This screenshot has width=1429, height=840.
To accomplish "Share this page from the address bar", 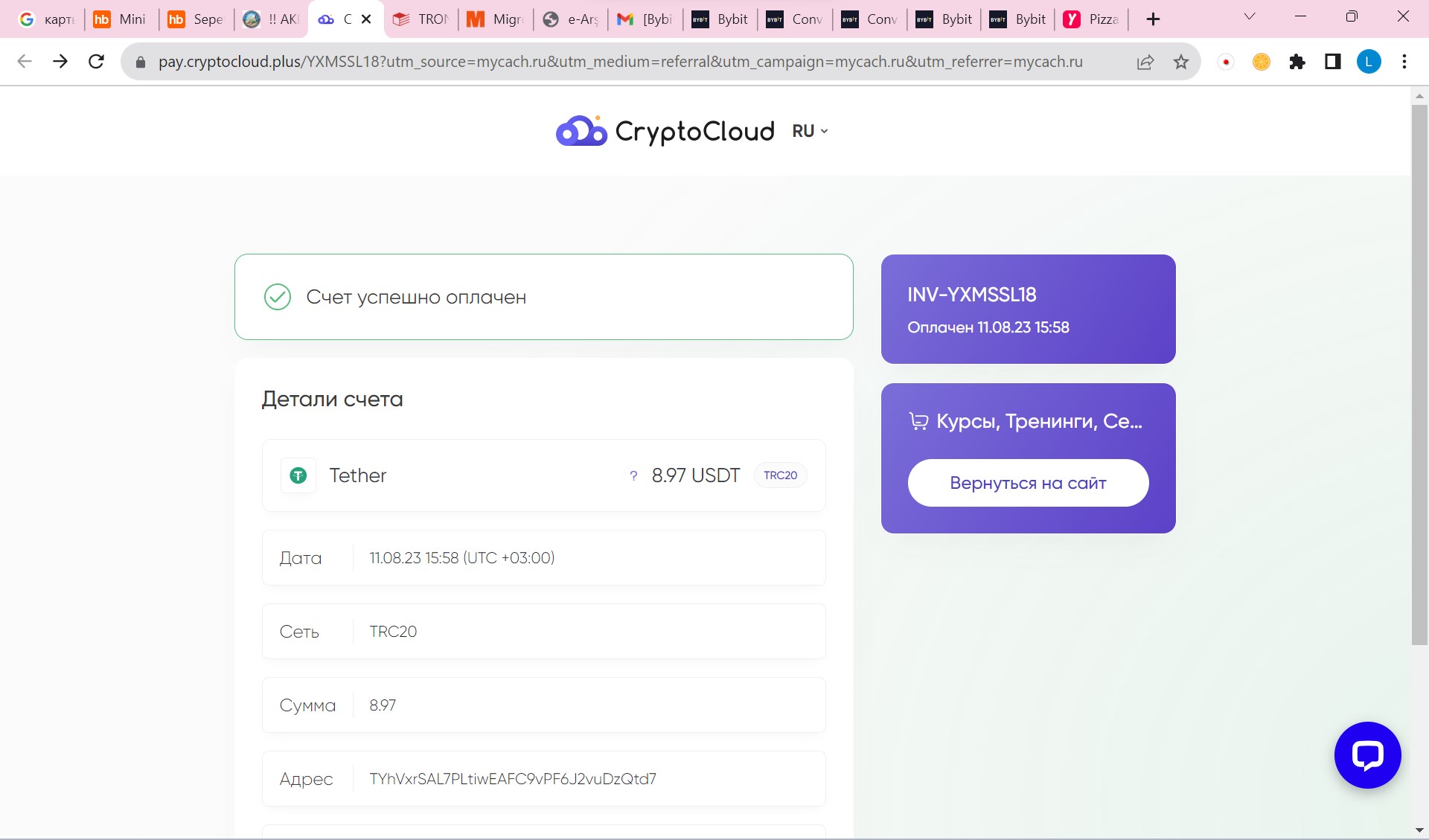I will coord(1145,62).
